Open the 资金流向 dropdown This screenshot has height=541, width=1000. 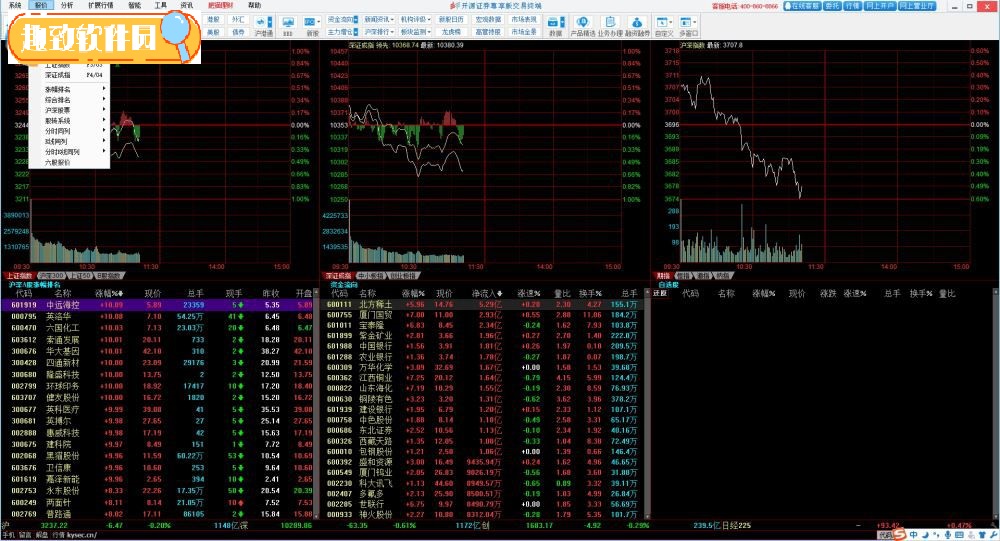pyautogui.click(x=342, y=18)
